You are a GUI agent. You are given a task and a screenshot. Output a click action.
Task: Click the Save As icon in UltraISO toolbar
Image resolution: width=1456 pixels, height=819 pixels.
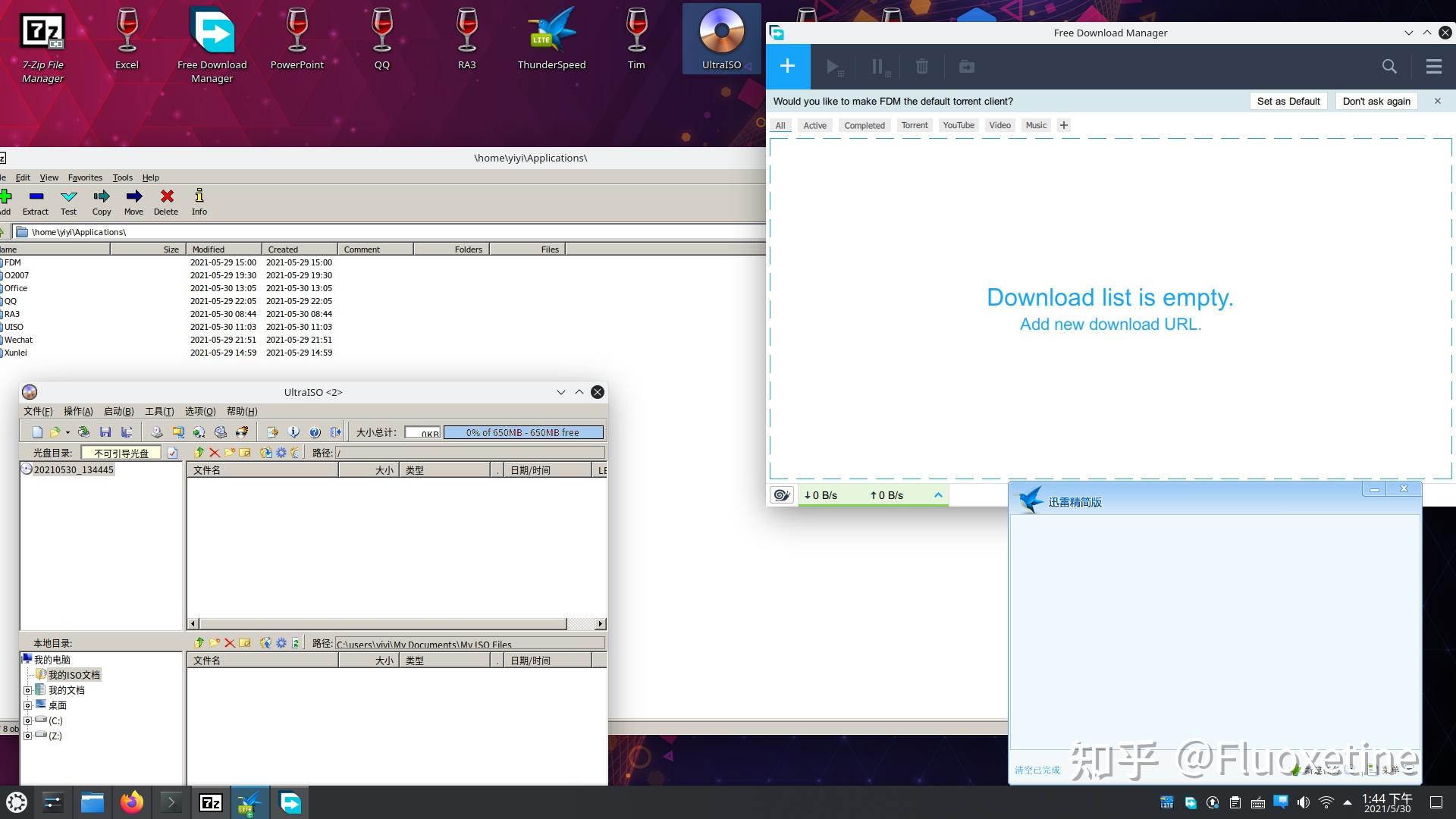[x=127, y=432]
